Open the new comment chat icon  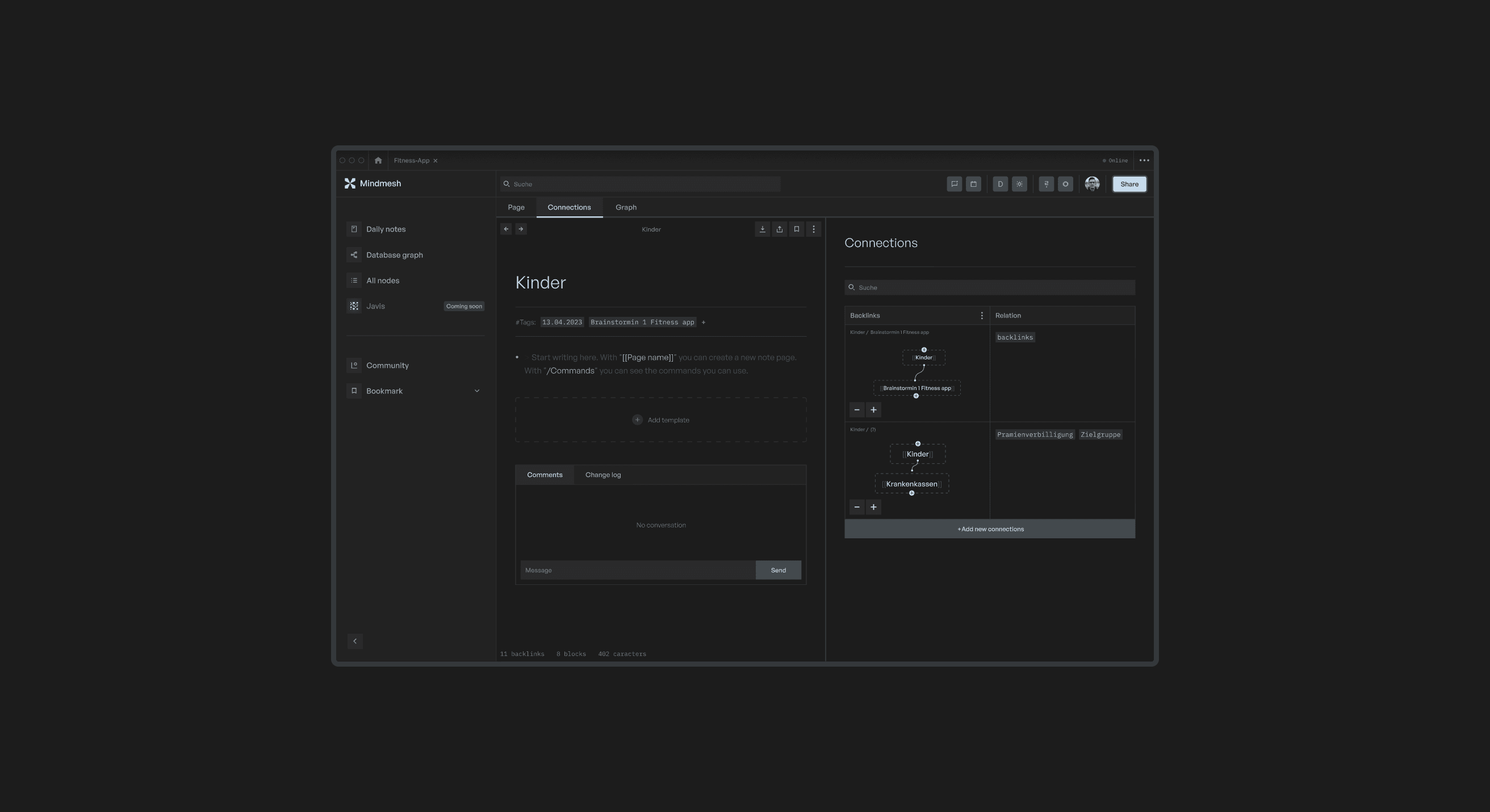[x=955, y=184]
